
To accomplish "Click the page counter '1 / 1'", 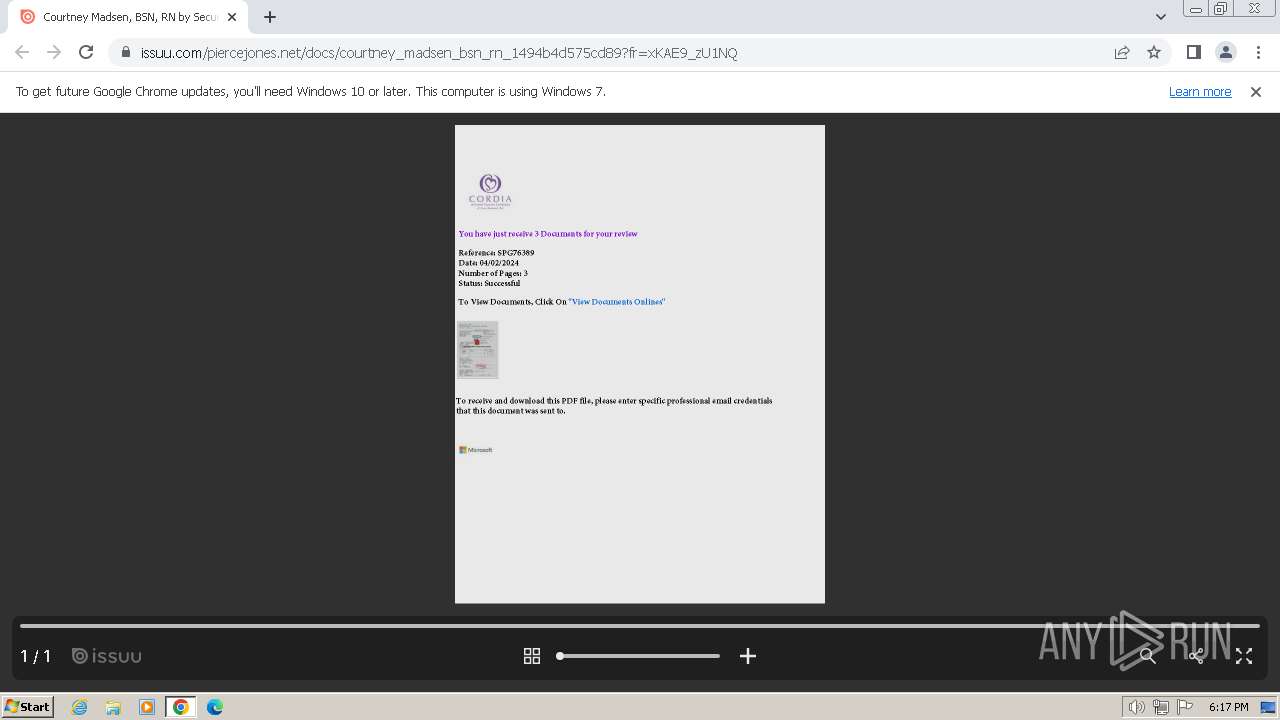I will pos(36,656).
